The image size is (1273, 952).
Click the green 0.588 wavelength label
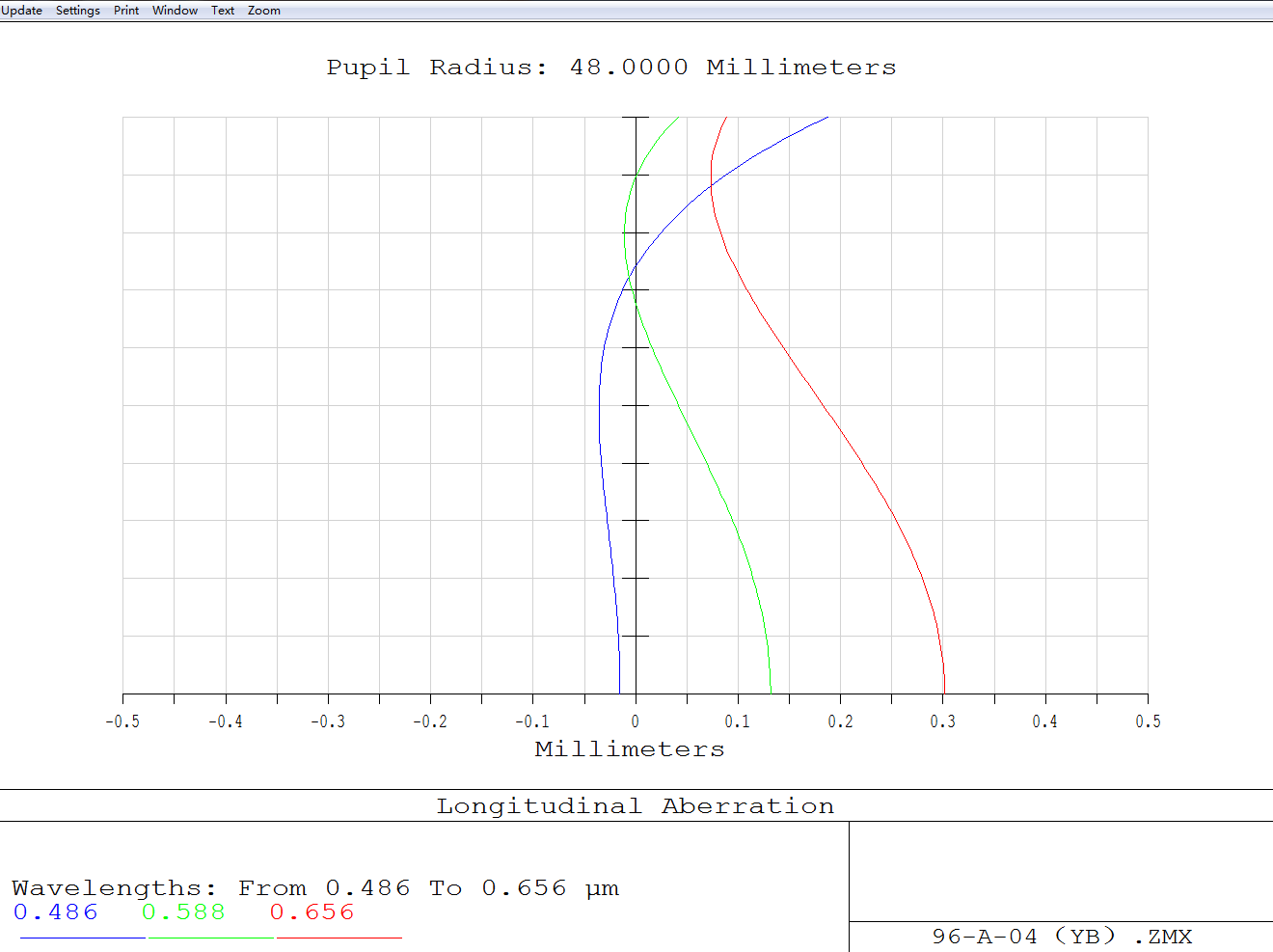(x=183, y=912)
